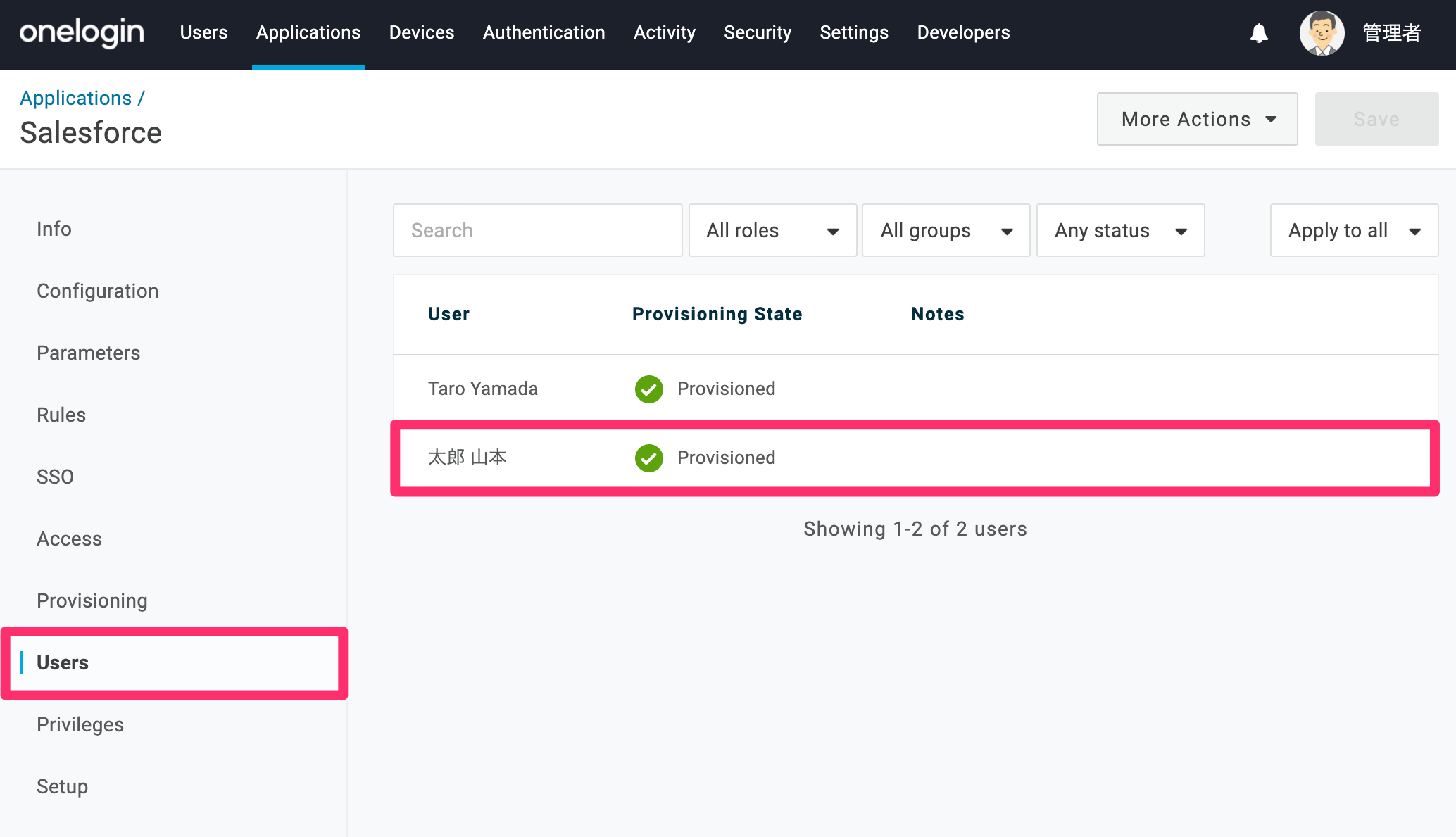
Task: Click the Notes column header
Action: coord(937,314)
